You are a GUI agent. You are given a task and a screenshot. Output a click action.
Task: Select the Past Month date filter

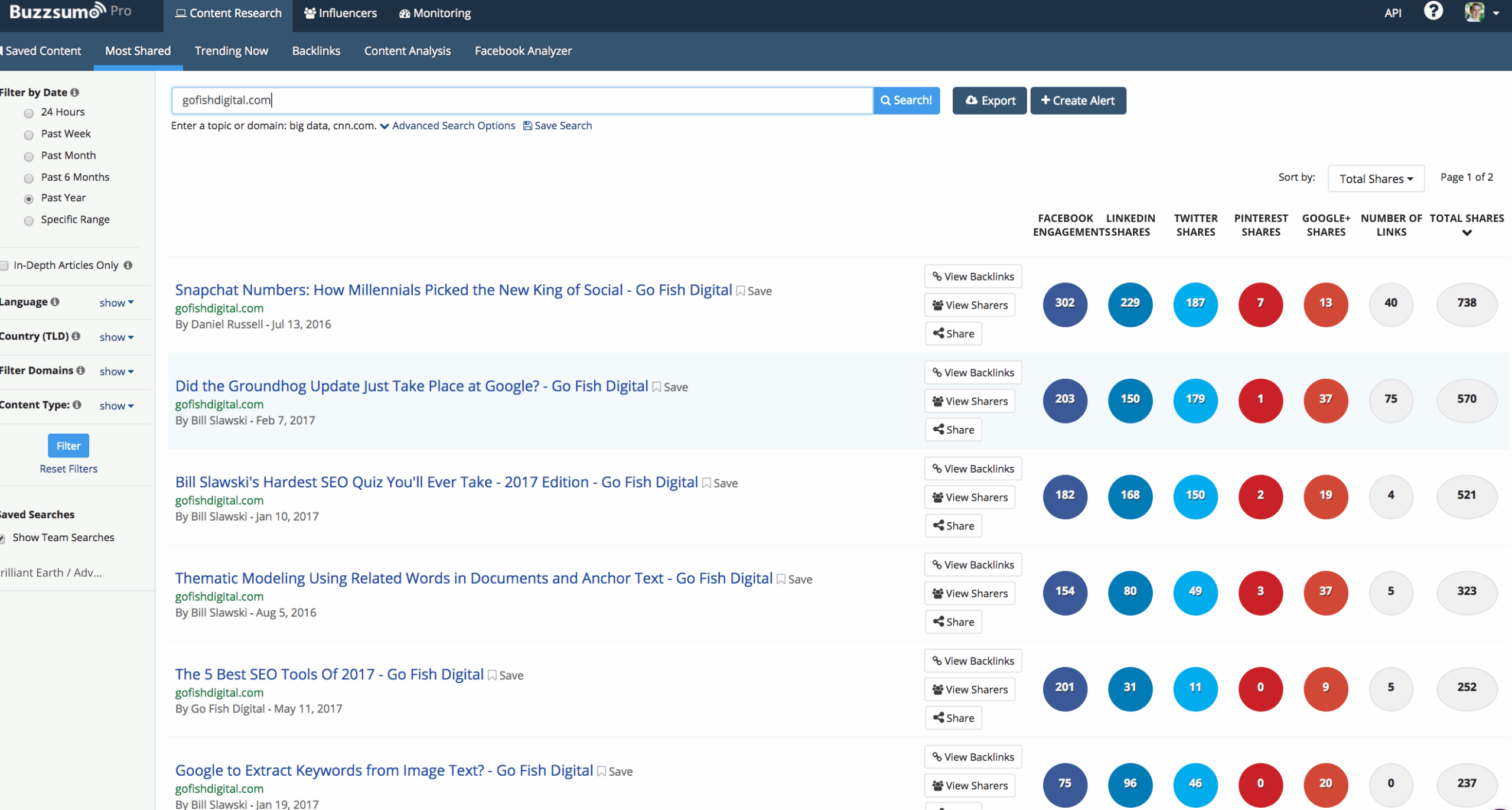28,157
